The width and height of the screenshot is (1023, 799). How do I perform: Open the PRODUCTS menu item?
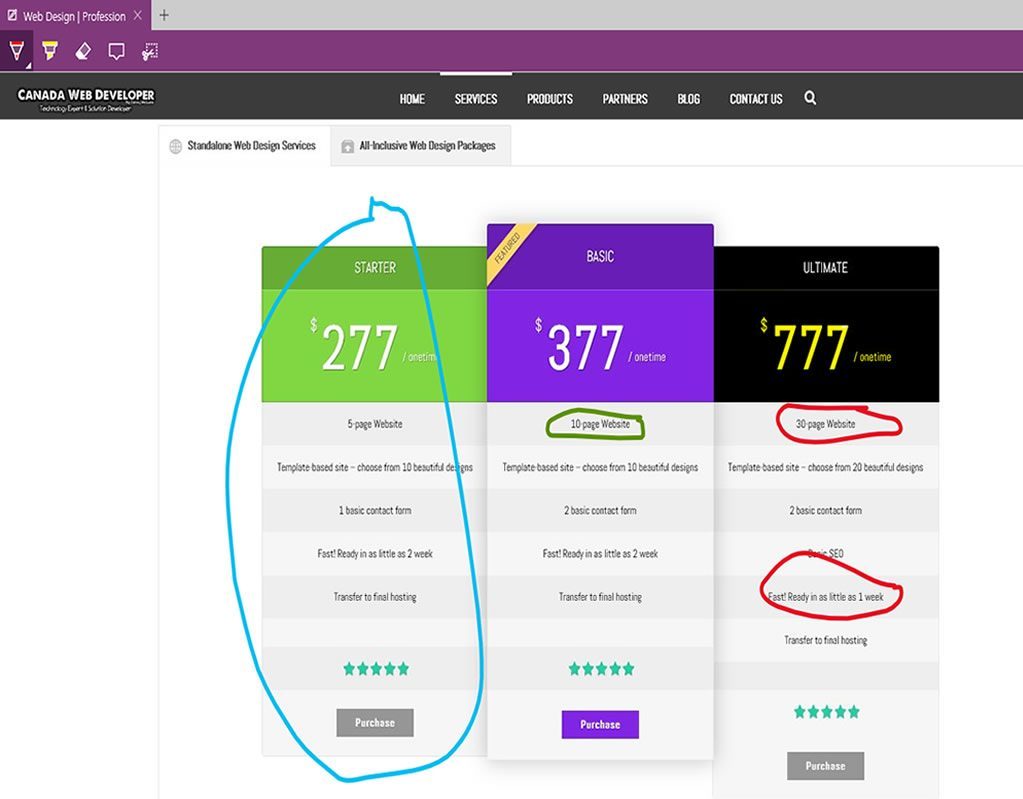(x=550, y=98)
